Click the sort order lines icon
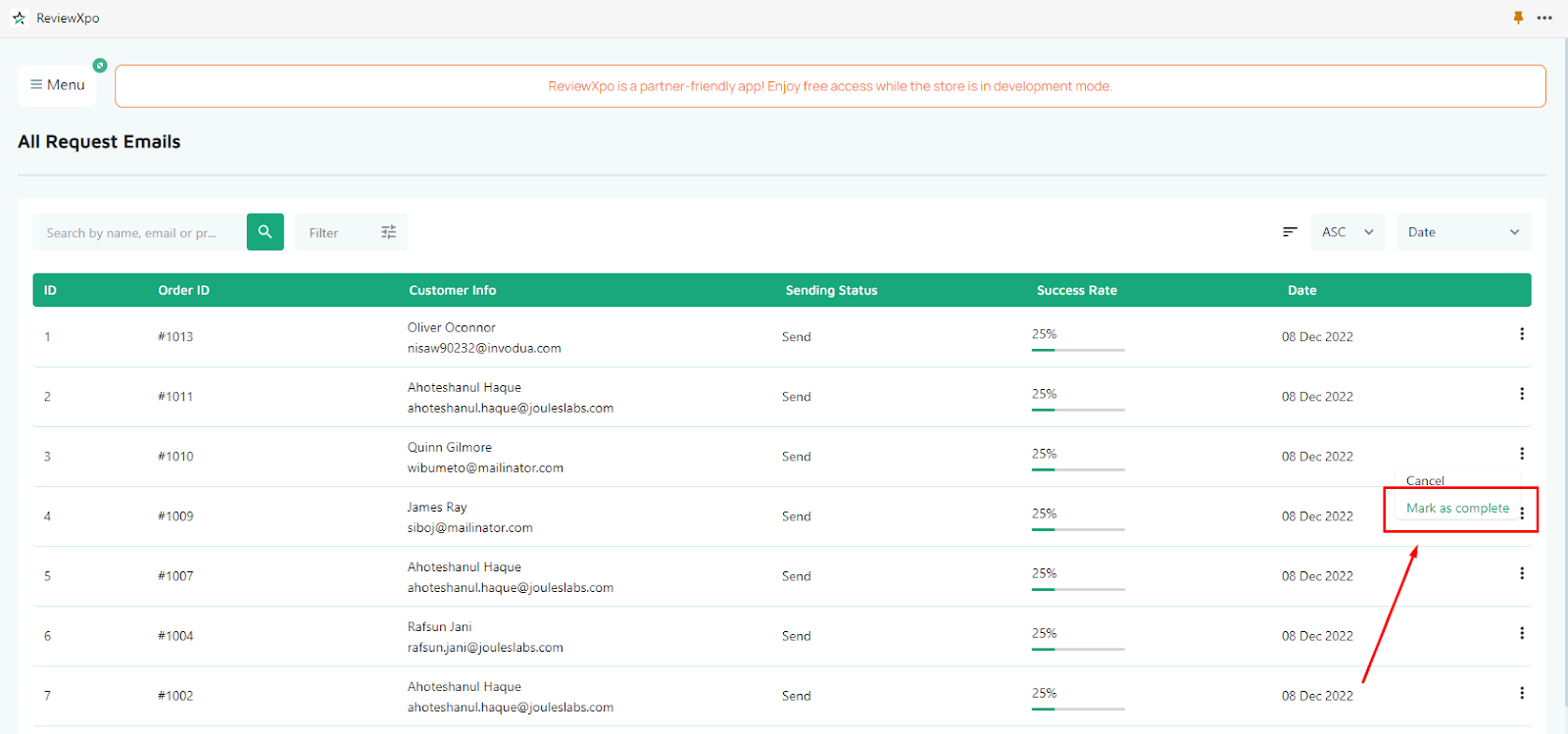1568x734 pixels. pyautogui.click(x=1290, y=232)
